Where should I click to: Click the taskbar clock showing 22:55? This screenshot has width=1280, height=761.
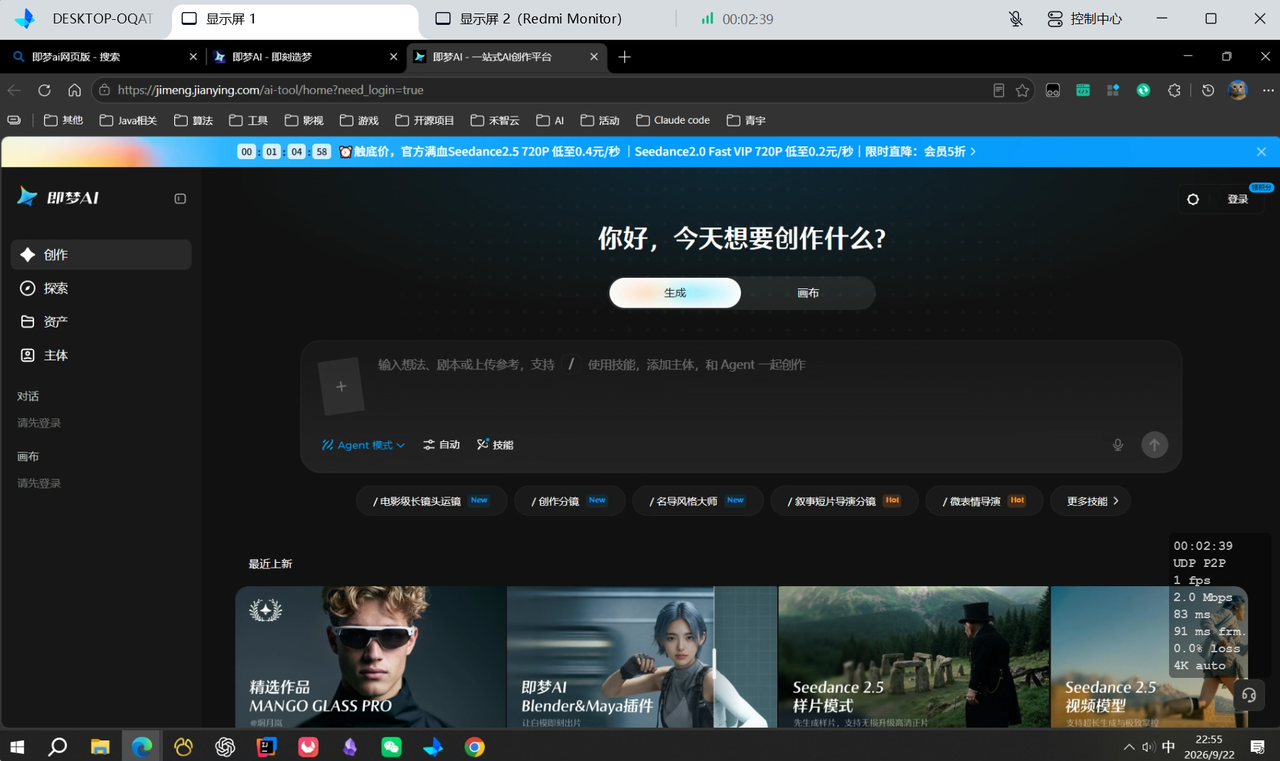pyautogui.click(x=1208, y=747)
